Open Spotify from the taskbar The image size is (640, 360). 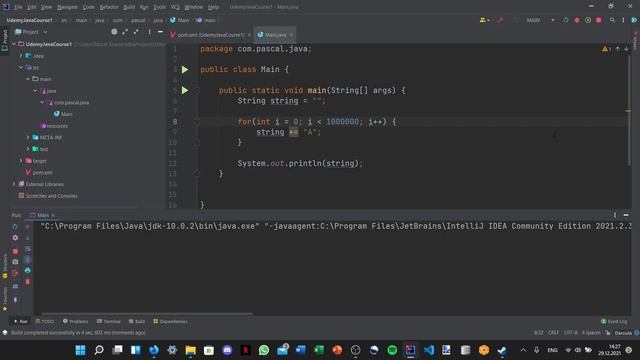[392, 350]
